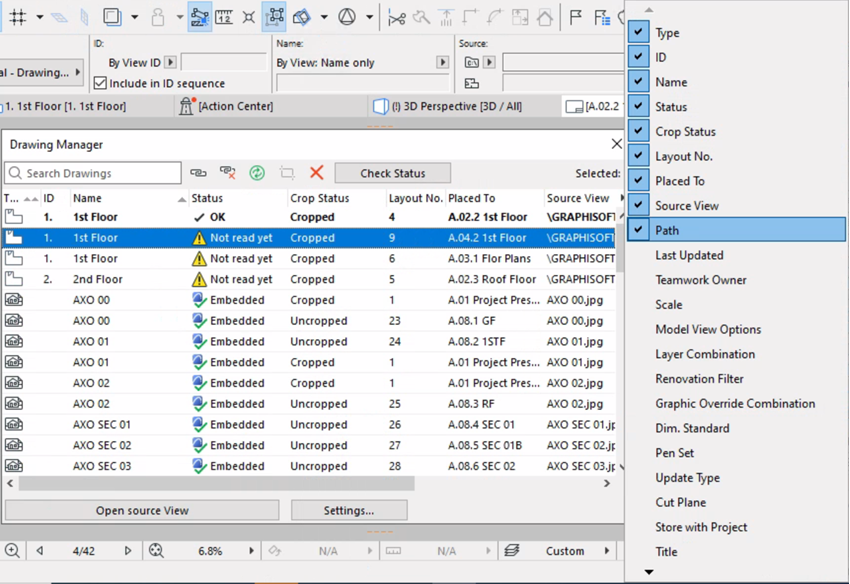Go to previous layout arrow

[40, 551]
